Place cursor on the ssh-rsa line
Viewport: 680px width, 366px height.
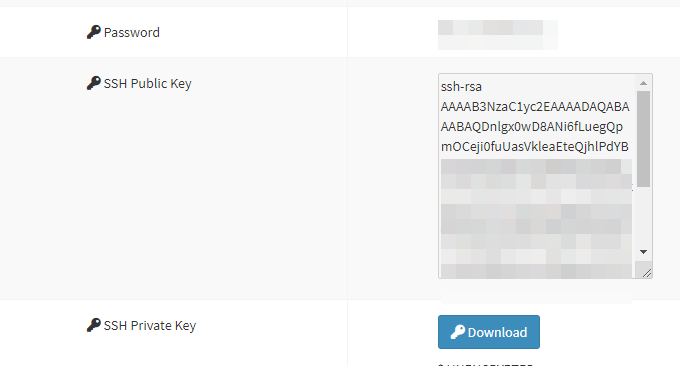point(461,87)
